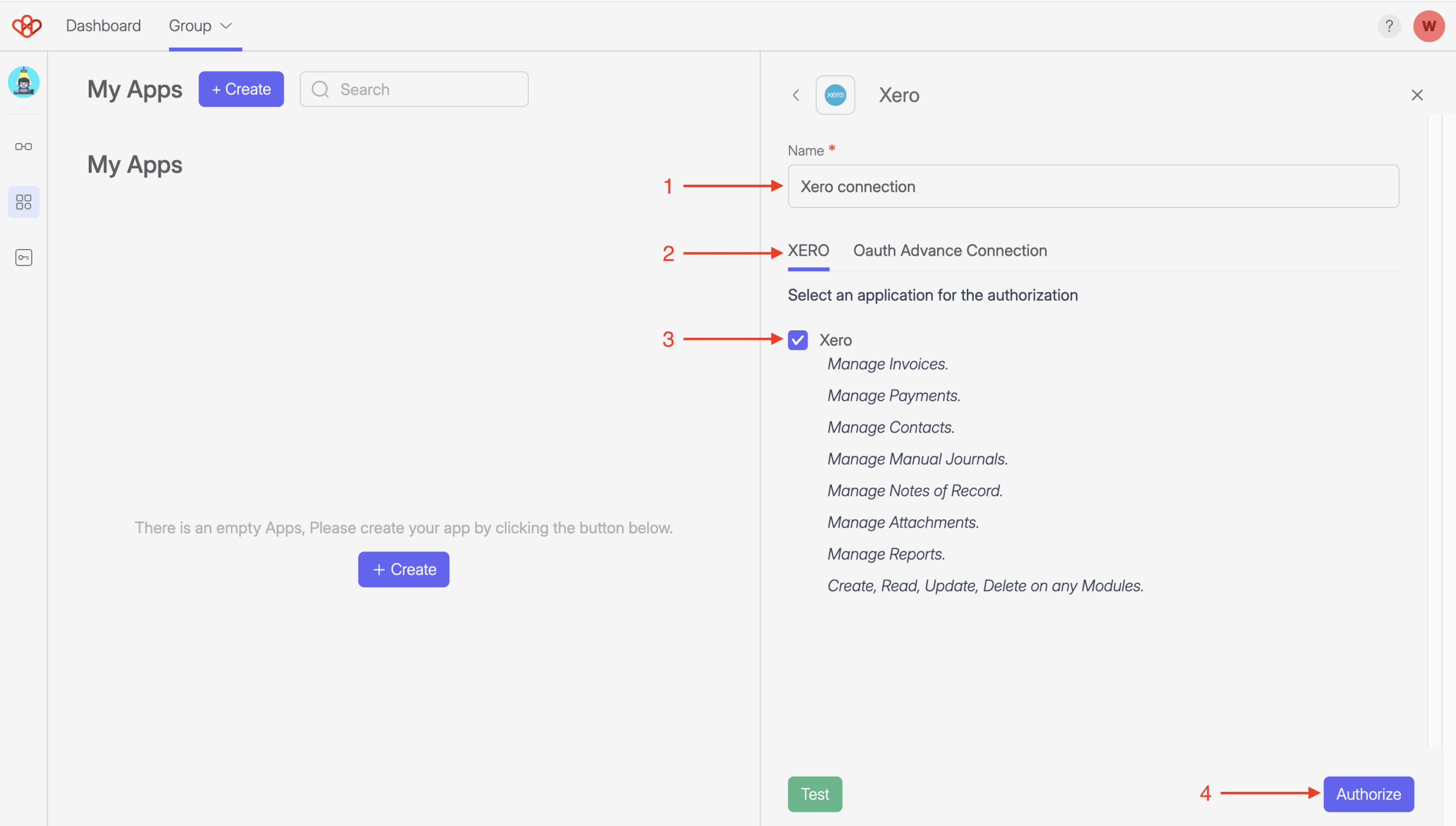
Task: Select the My Apps grid icon in sidebar
Action: [x=23, y=202]
